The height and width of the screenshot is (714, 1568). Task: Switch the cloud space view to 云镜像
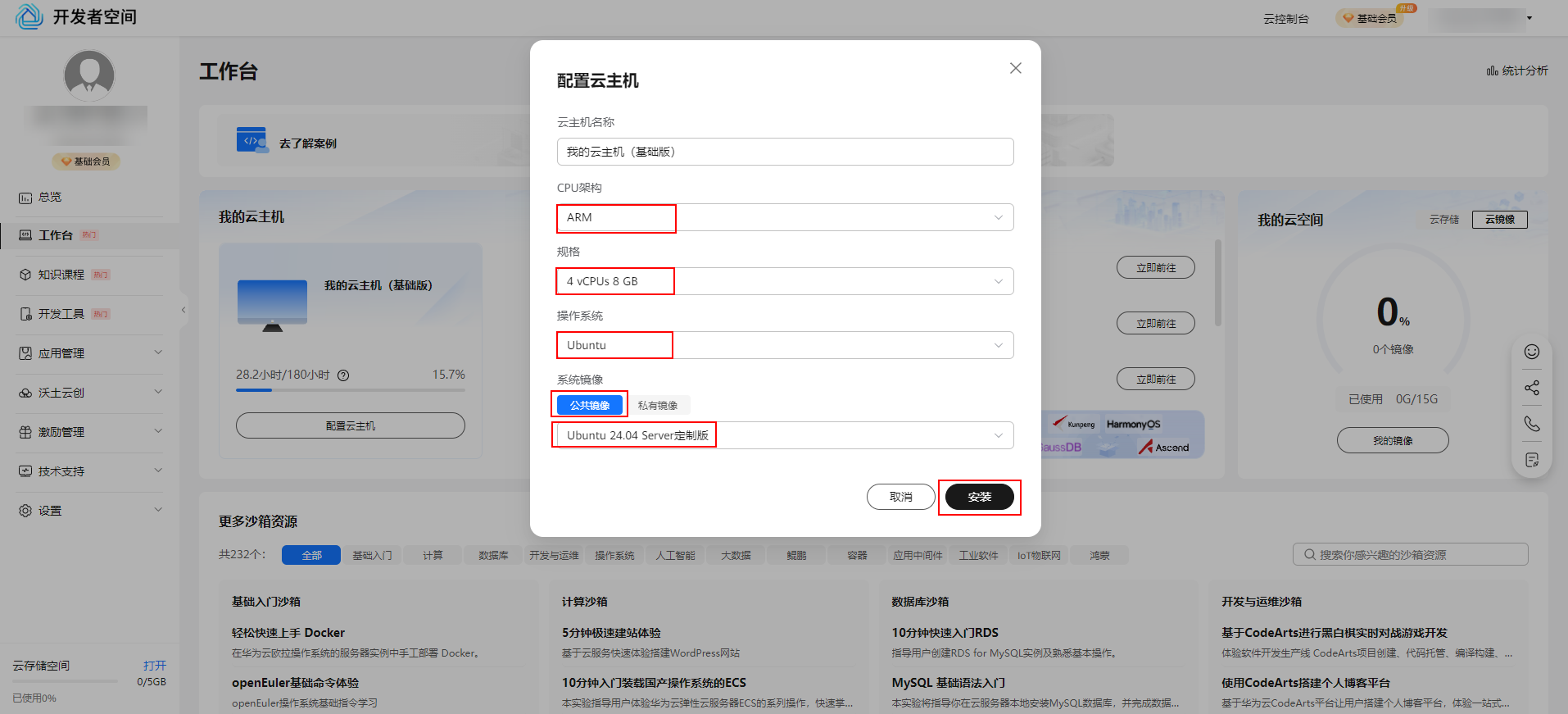(1500, 220)
